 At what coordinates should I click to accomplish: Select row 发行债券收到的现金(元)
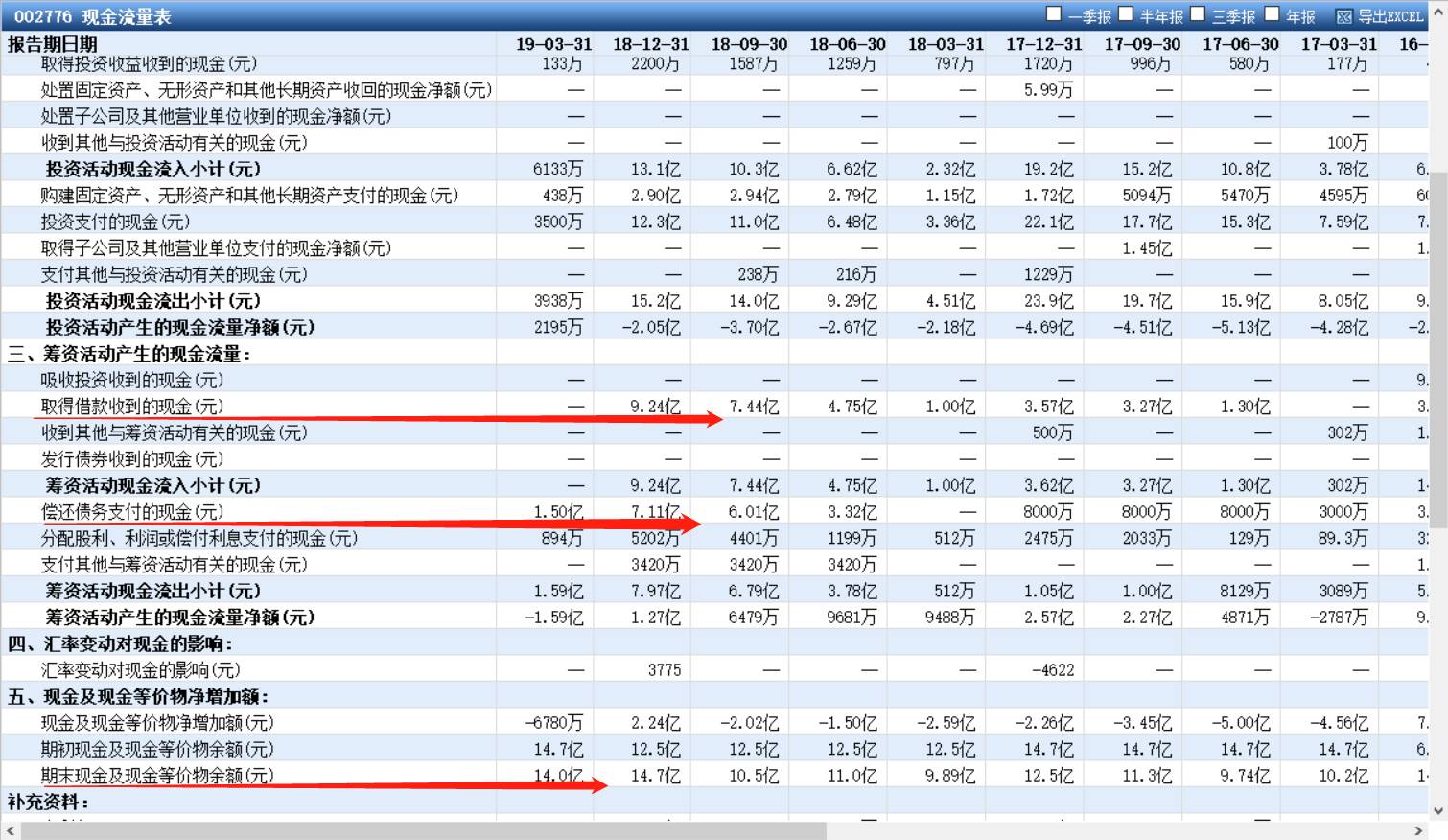point(714,459)
